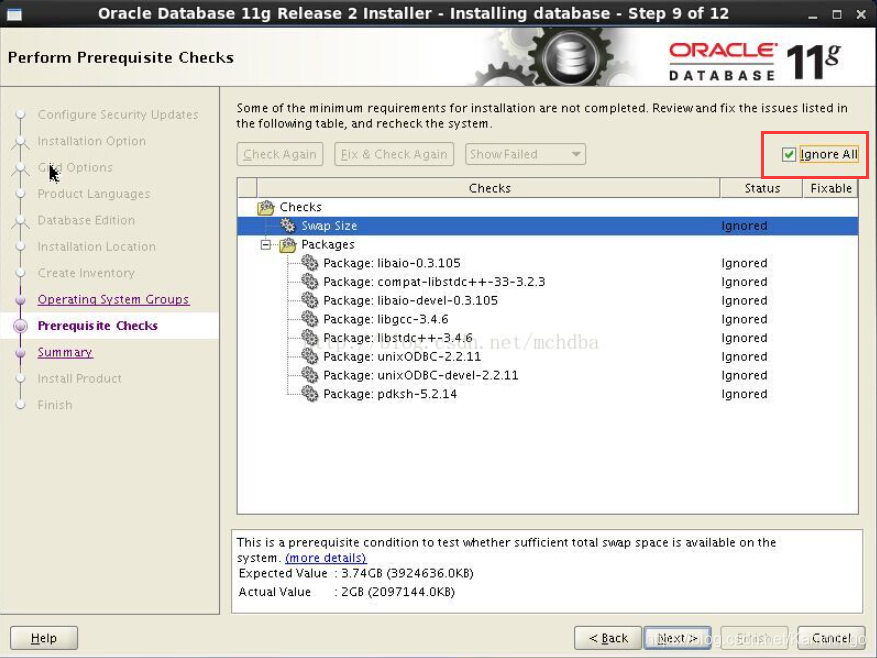Click the Install Product step
This screenshot has height=658, width=877.
[x=79, y=379]
